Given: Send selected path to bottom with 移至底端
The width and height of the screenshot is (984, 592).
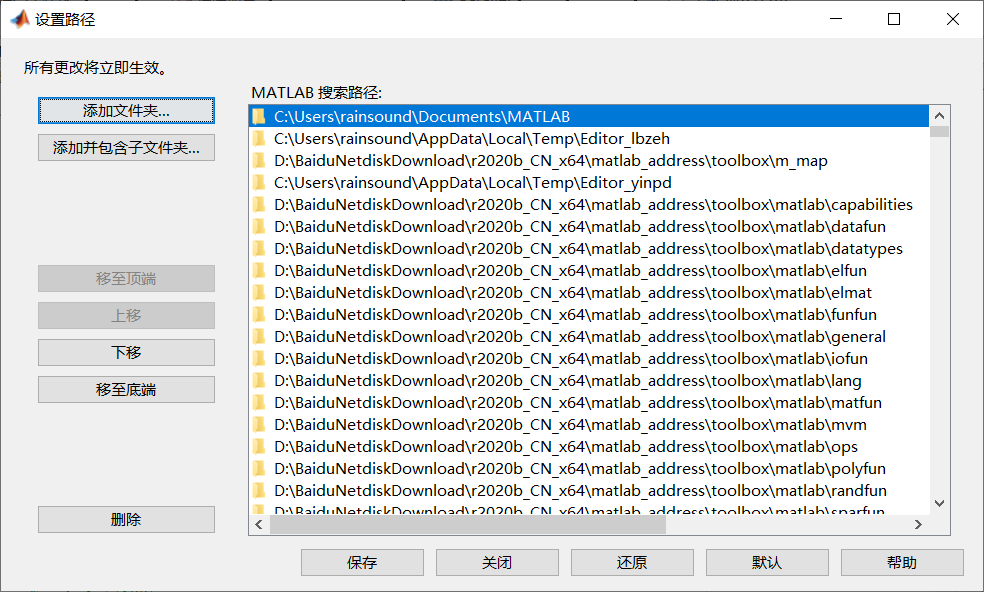Looking at the screenshot, I should [125, 389].
